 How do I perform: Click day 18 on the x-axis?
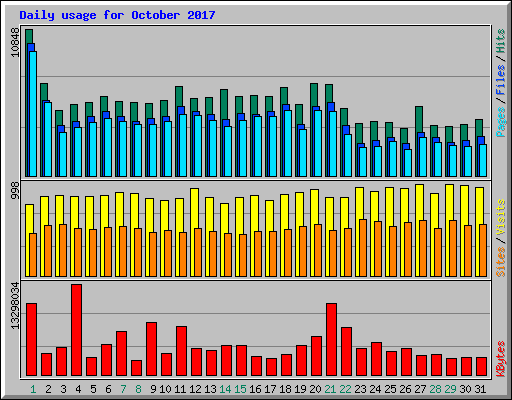pos(285,389)
